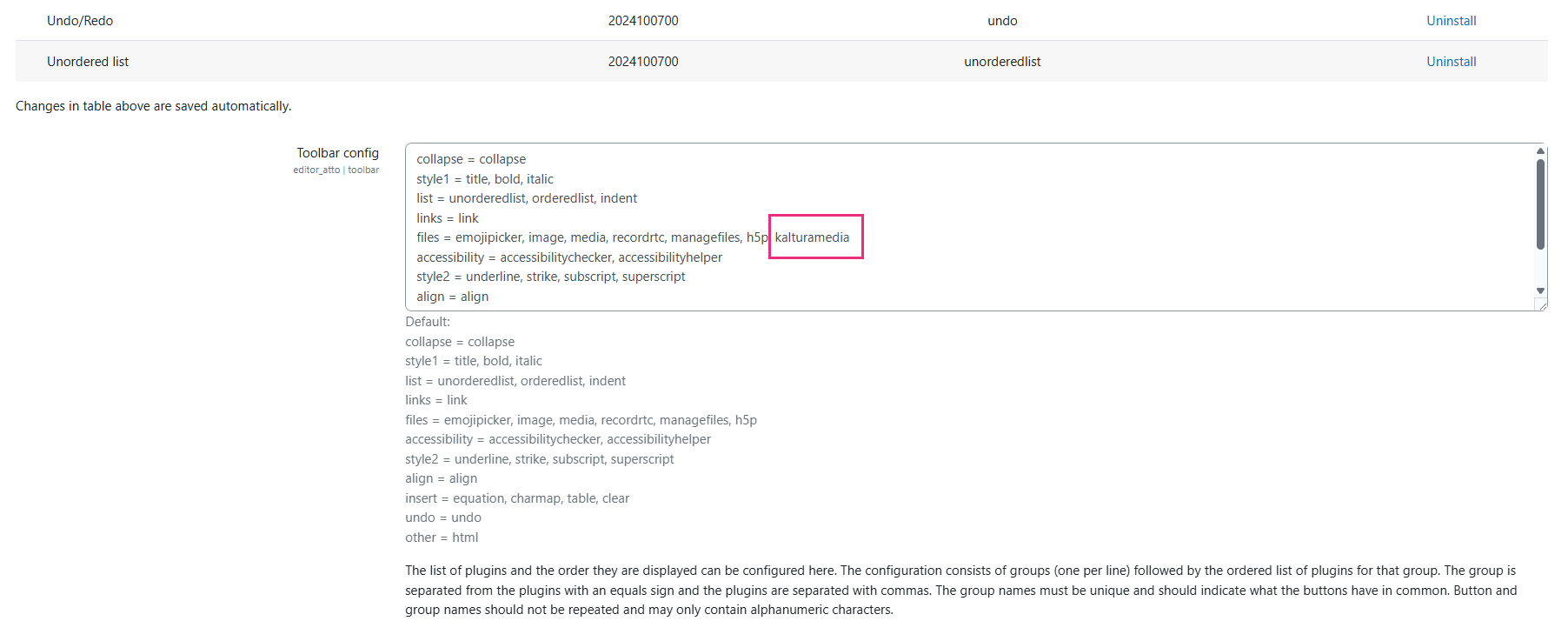The width and height of the screenshot is (1568, 621).
Task: Click the Toolbar config label
Action: coord(337,153)
